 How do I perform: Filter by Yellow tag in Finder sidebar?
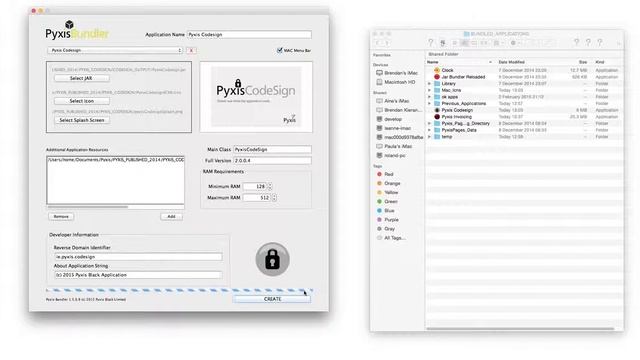coord(387,192)
